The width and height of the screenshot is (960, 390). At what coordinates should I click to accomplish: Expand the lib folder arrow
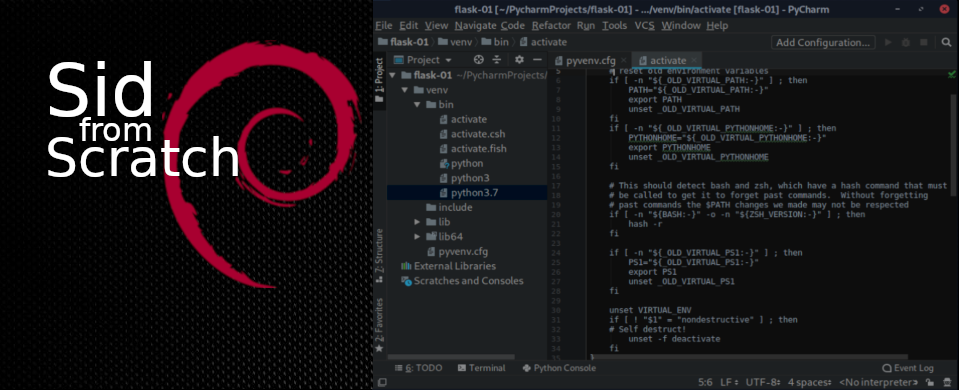pos(417,222)
